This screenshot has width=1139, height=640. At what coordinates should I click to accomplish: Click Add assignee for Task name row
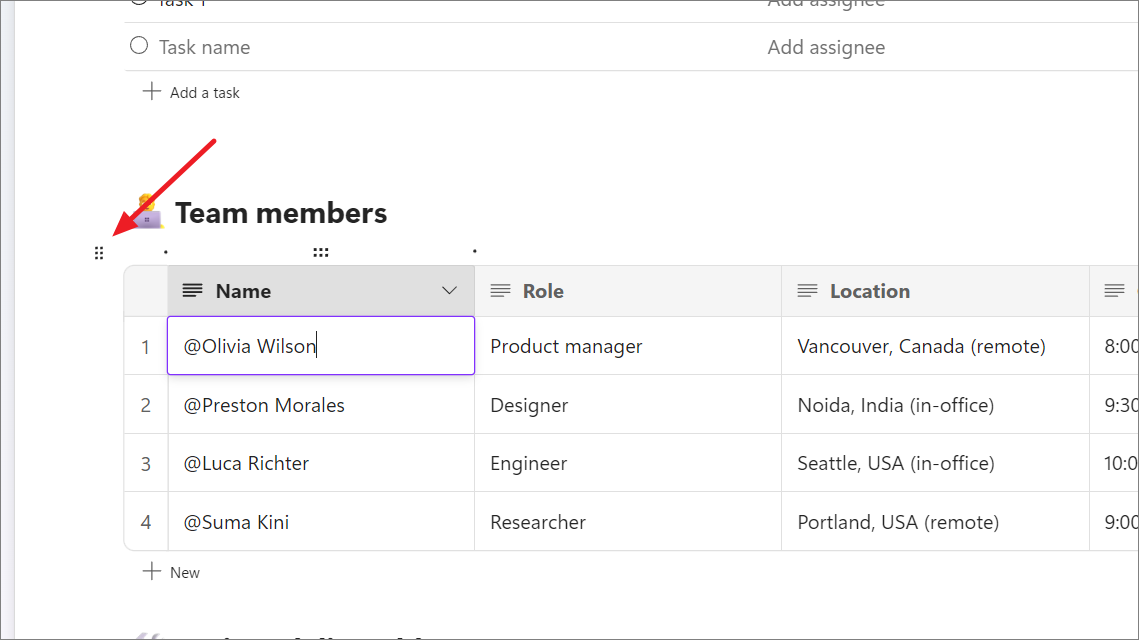pos(826,47)
